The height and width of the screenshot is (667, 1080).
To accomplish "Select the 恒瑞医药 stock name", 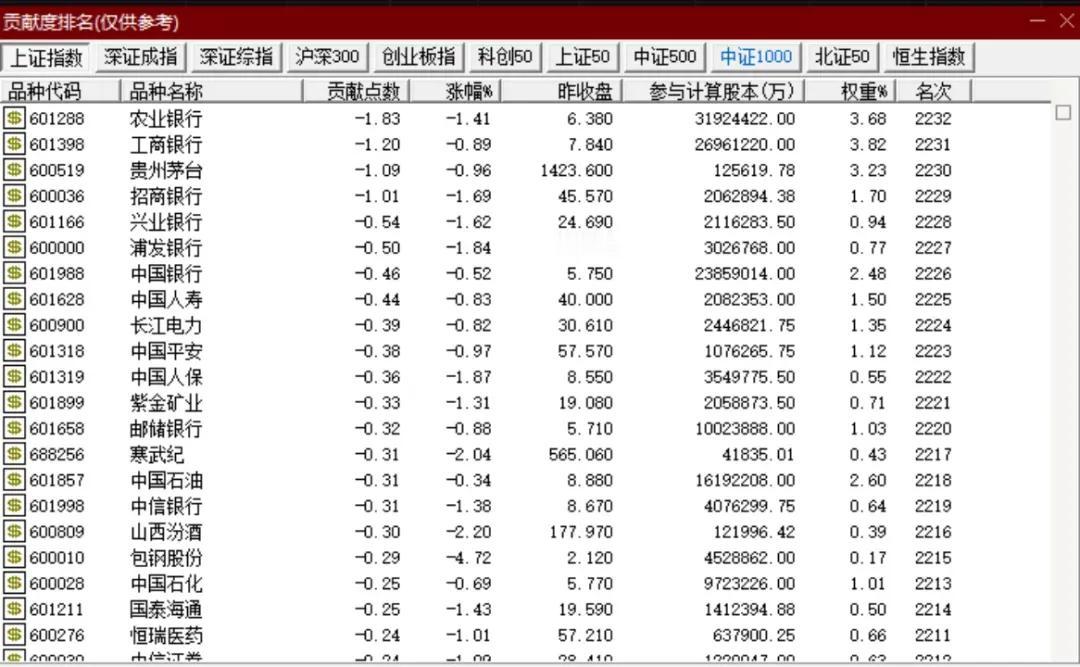I will point(166,635).
